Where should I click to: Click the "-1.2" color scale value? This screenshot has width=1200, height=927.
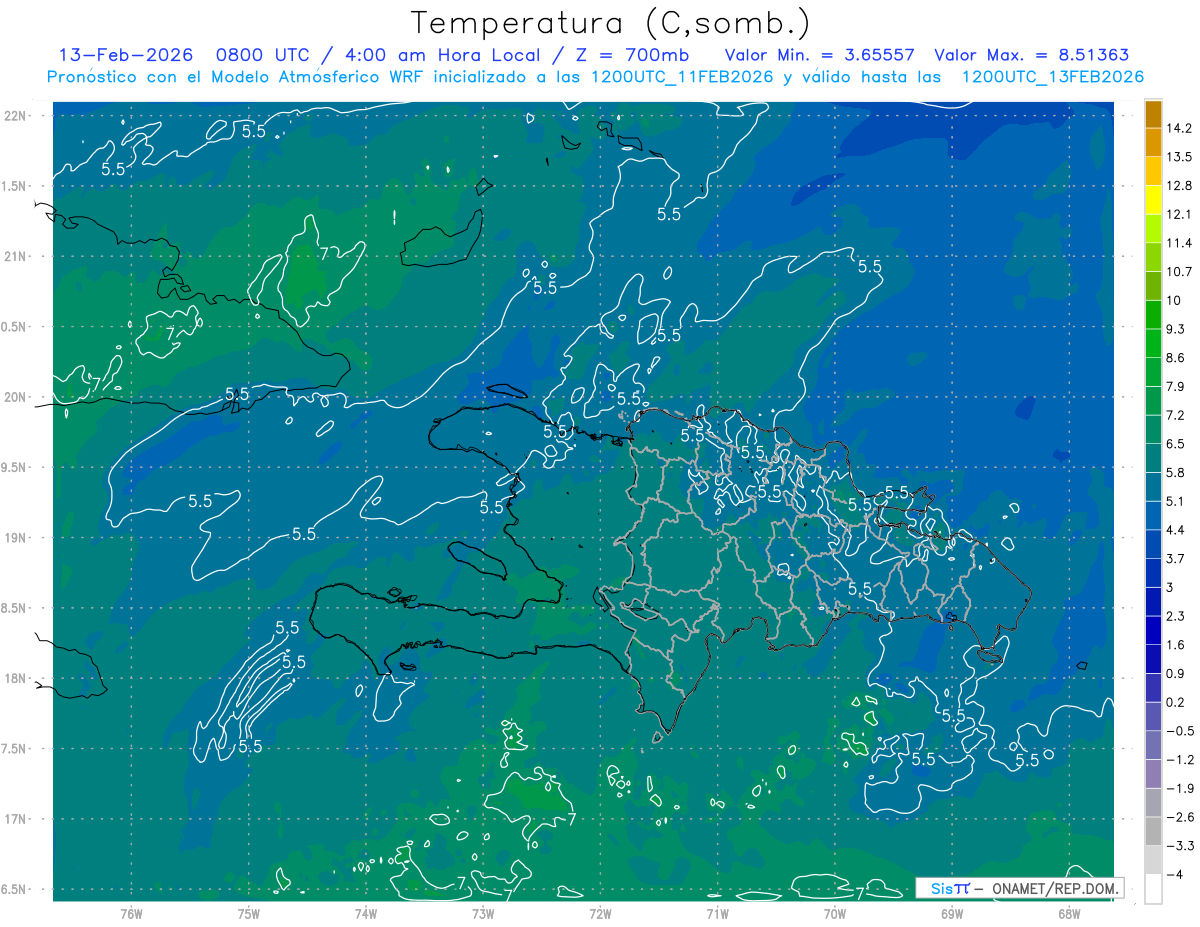coord(1180,760)
